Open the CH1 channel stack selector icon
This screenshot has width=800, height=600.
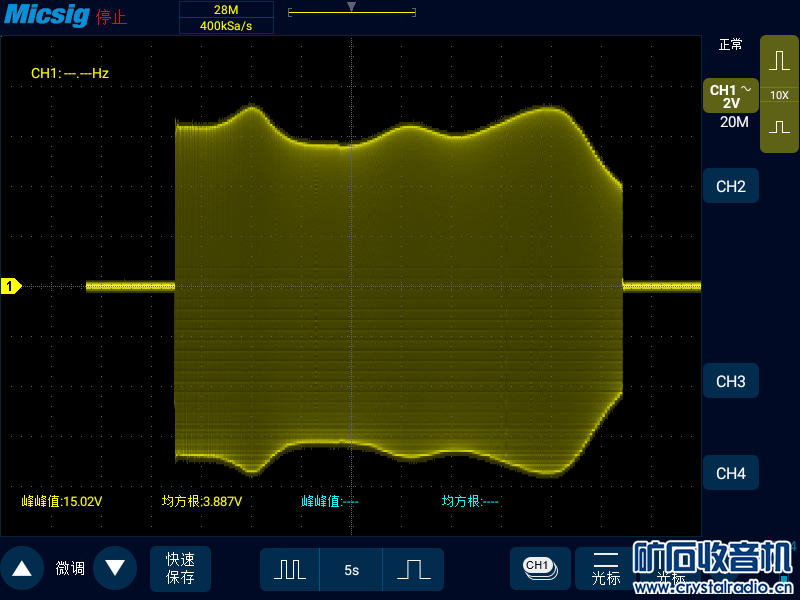point(540,568)
